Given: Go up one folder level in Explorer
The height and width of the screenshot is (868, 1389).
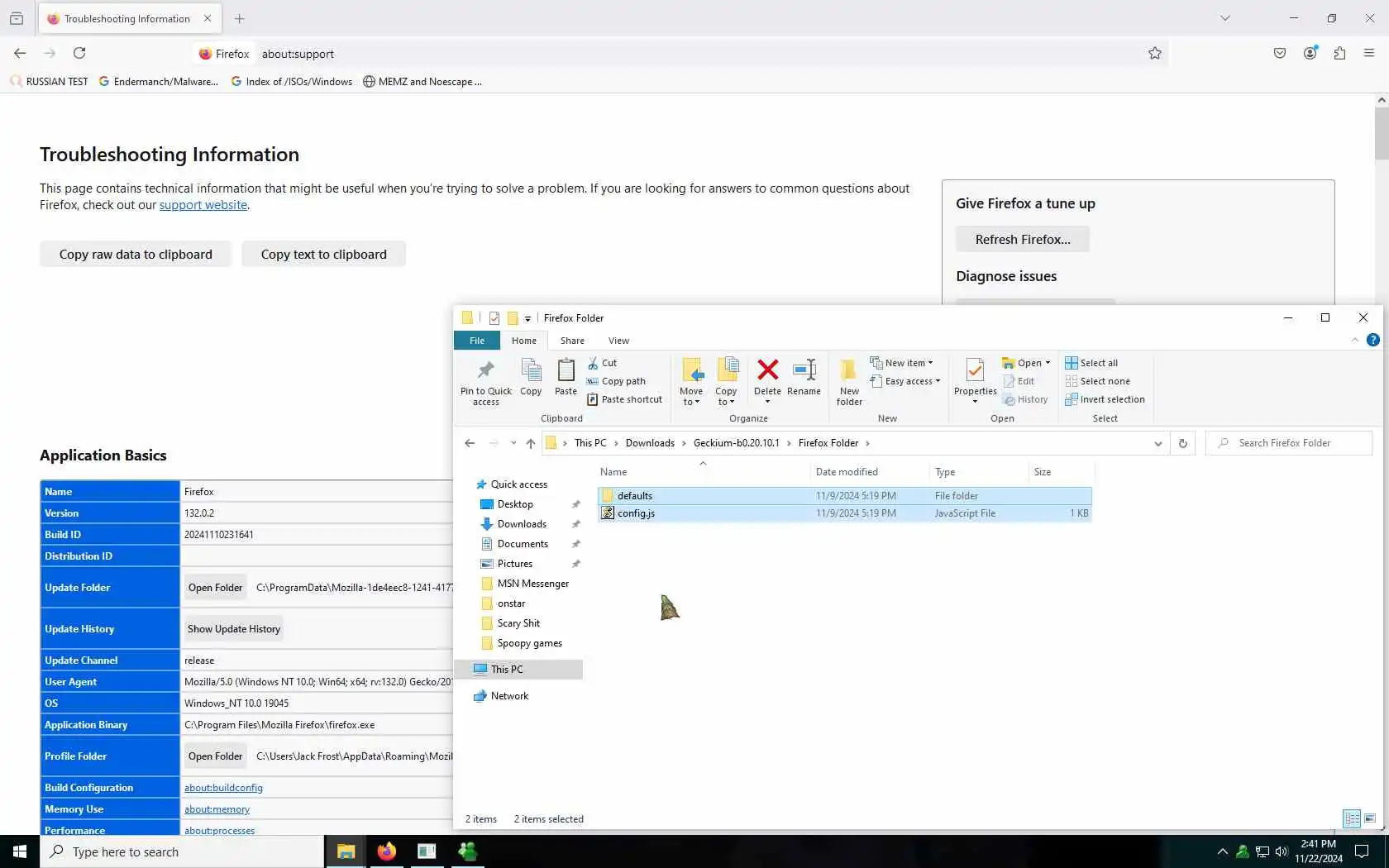Looking at the screenshot, I should point(531,443).
